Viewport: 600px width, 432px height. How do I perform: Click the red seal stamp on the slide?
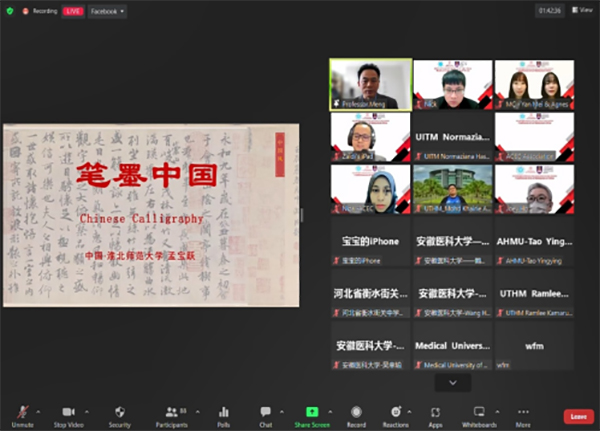(x=280, y=155)
